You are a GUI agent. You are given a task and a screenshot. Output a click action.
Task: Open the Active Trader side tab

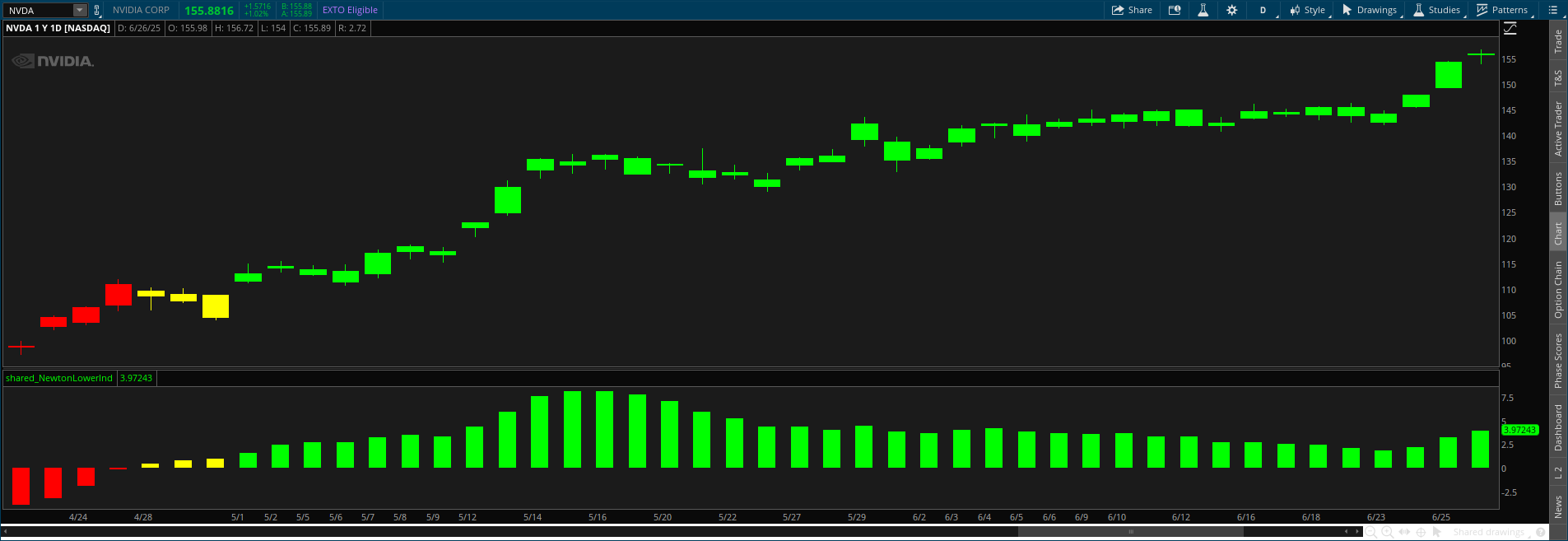[x=1557, y=128]
